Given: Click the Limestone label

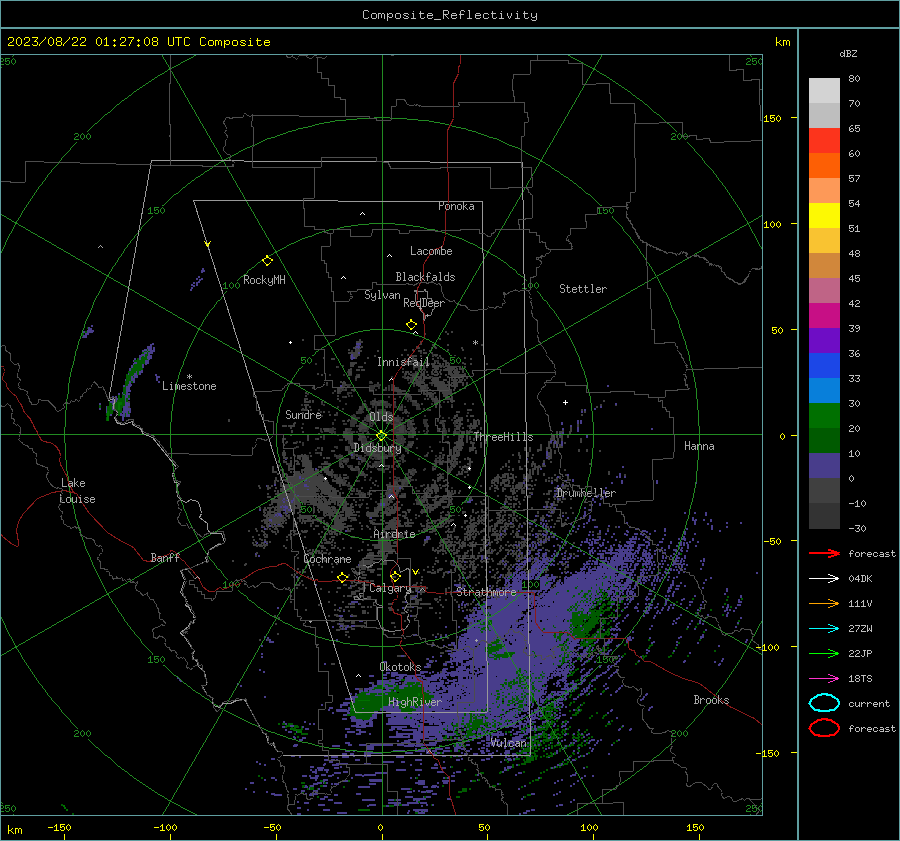Looking at the screenshot, I should (x=189, y=386).
